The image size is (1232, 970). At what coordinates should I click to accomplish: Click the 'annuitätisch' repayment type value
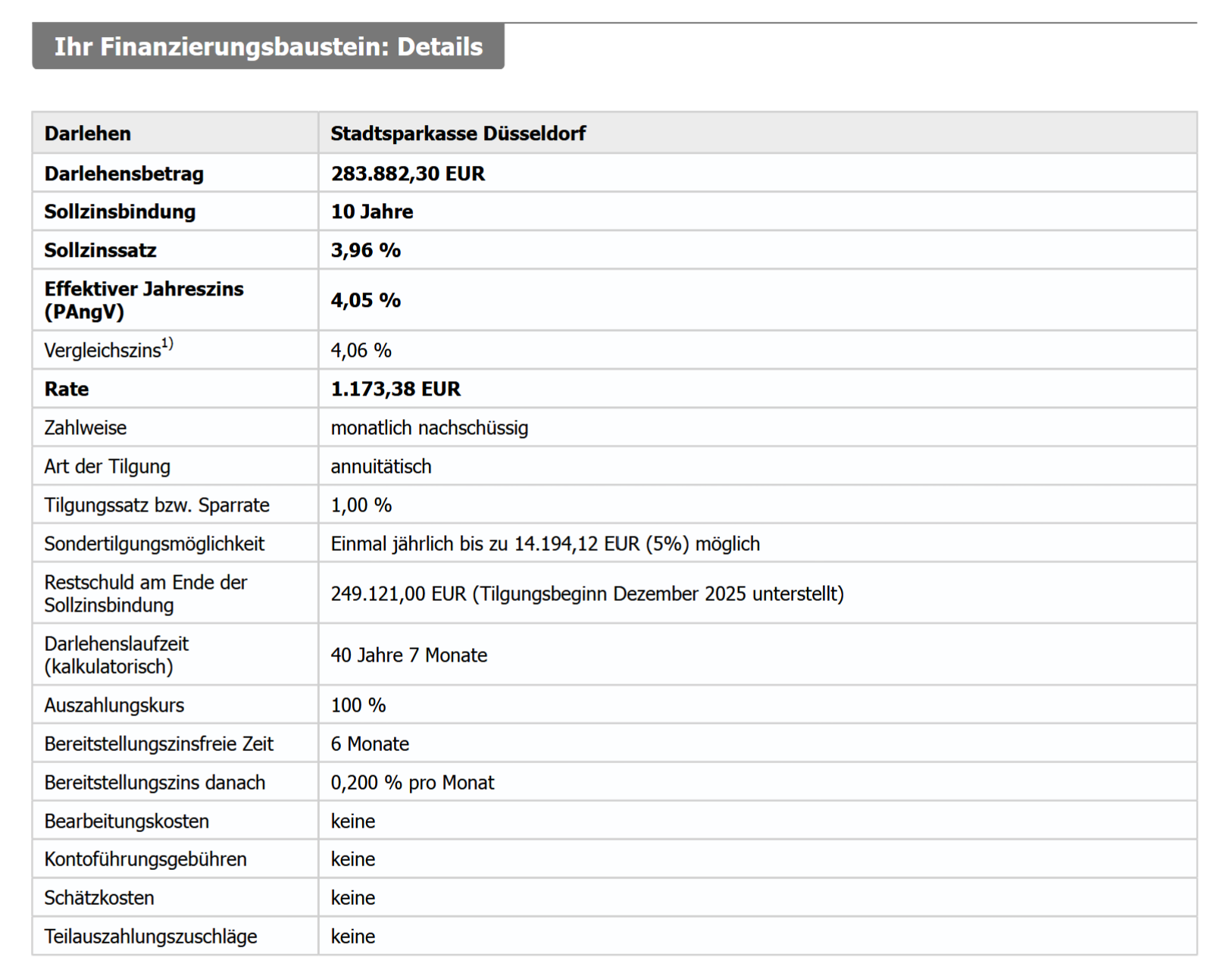coord(380,467)
